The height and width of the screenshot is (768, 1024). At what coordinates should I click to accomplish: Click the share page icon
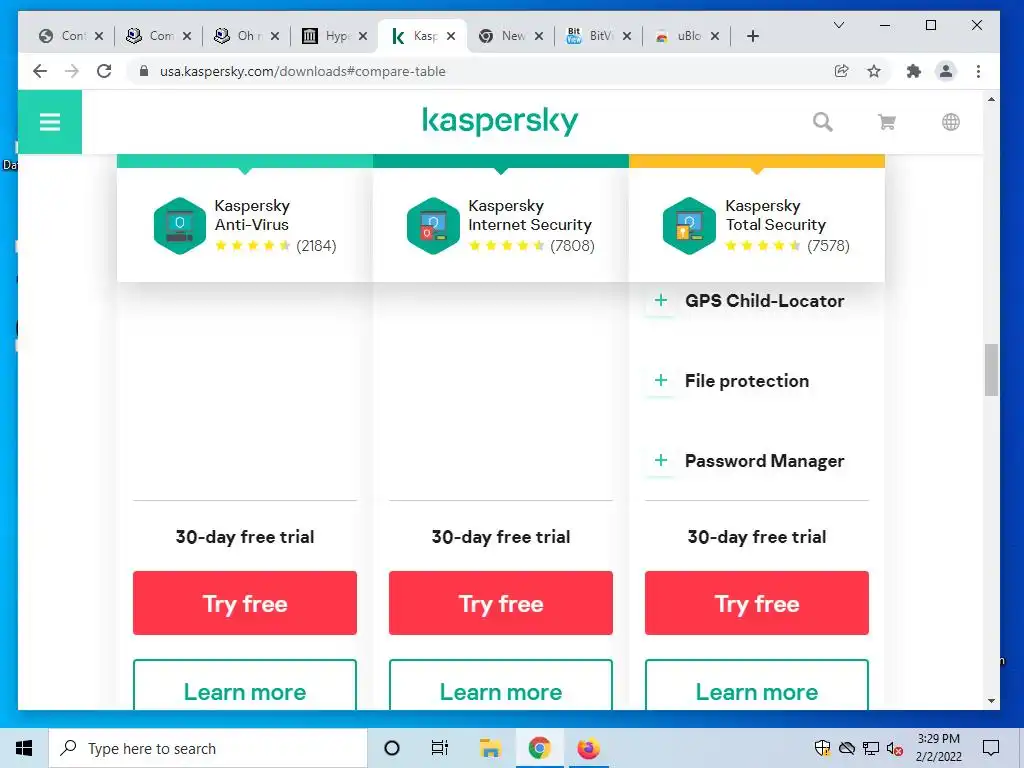click(x=842, y=71)
